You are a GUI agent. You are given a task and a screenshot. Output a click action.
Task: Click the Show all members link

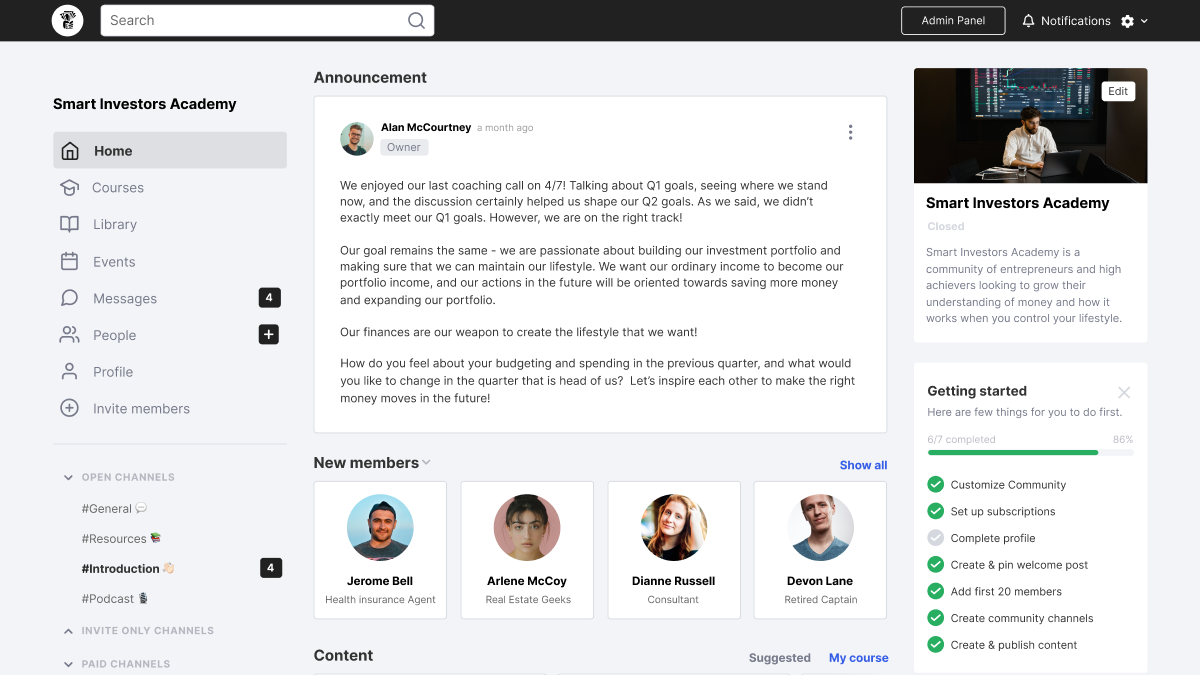pyautogui.click(x=863, y=465)
